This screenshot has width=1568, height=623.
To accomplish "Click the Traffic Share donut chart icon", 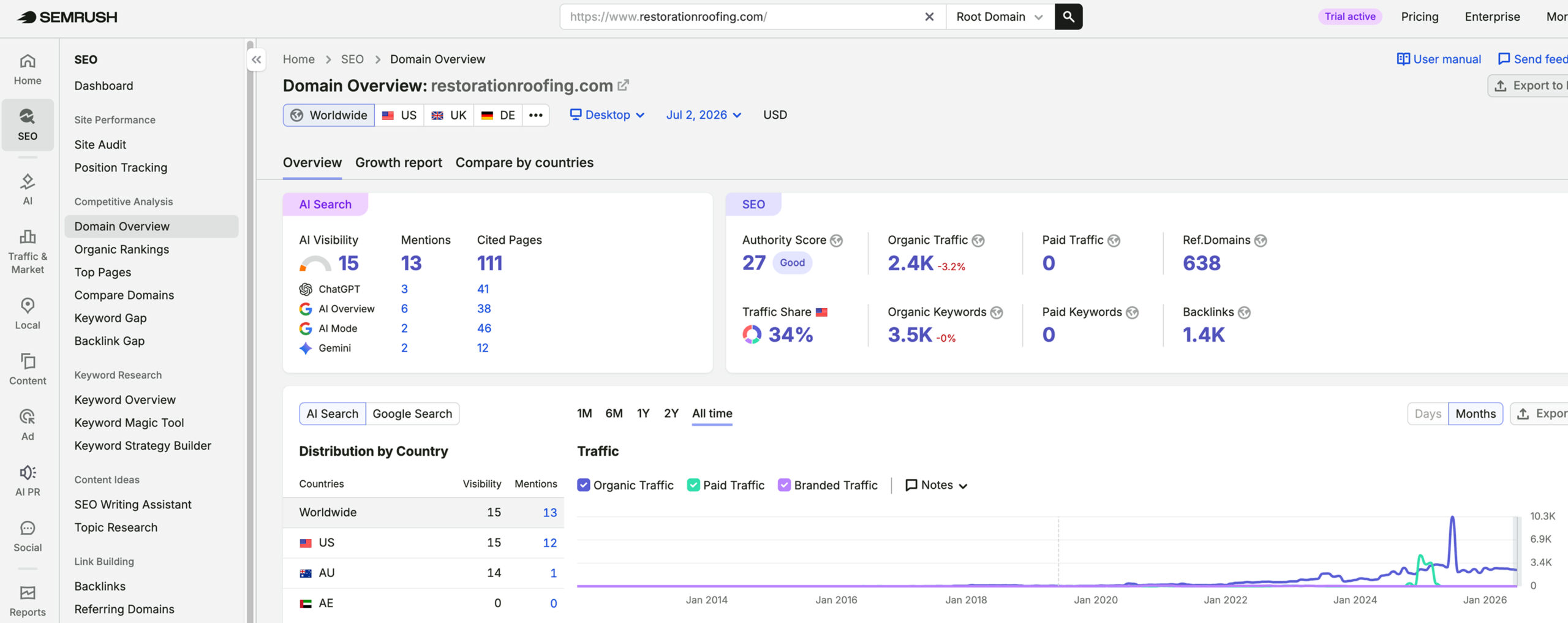I will pyautogui.click(x=752, y=334).
